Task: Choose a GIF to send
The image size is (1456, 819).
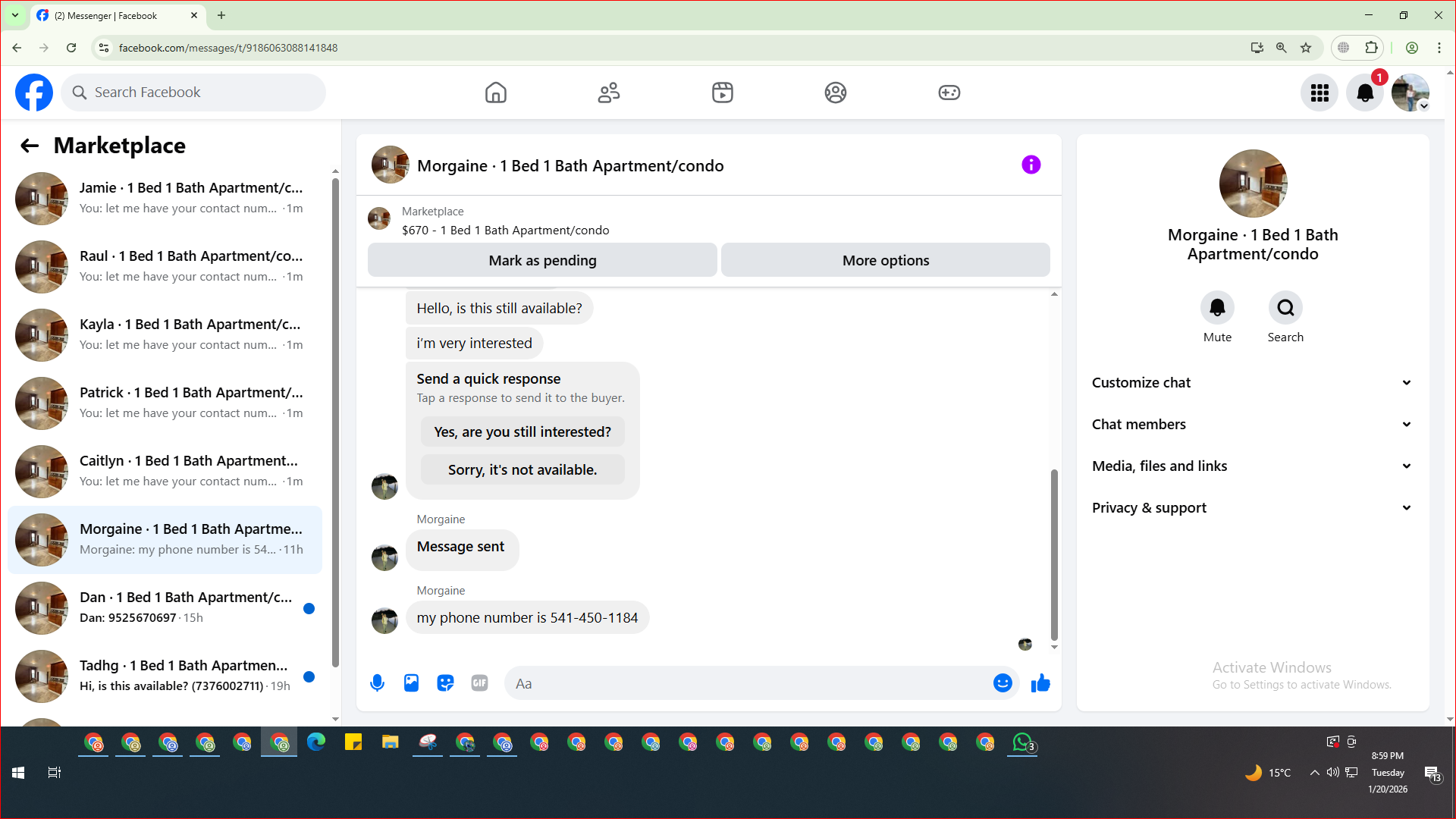Action: pos(479,683)
